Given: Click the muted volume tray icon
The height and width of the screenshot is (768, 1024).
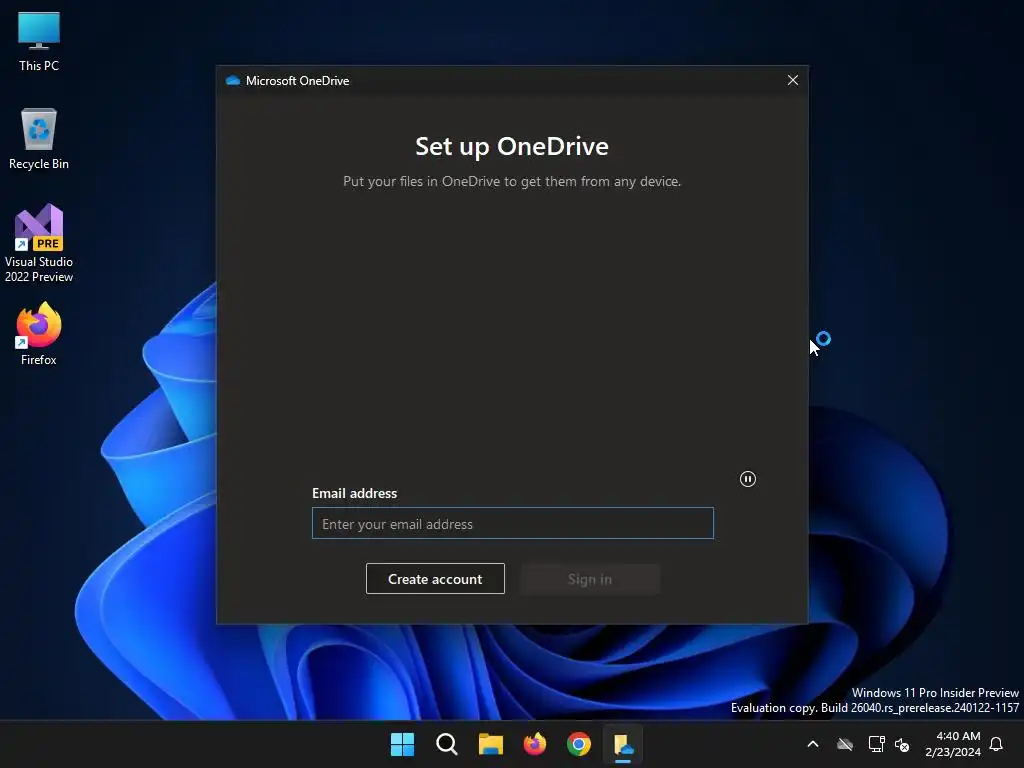Looking at the screenshot, I should (x=903, y=744).
